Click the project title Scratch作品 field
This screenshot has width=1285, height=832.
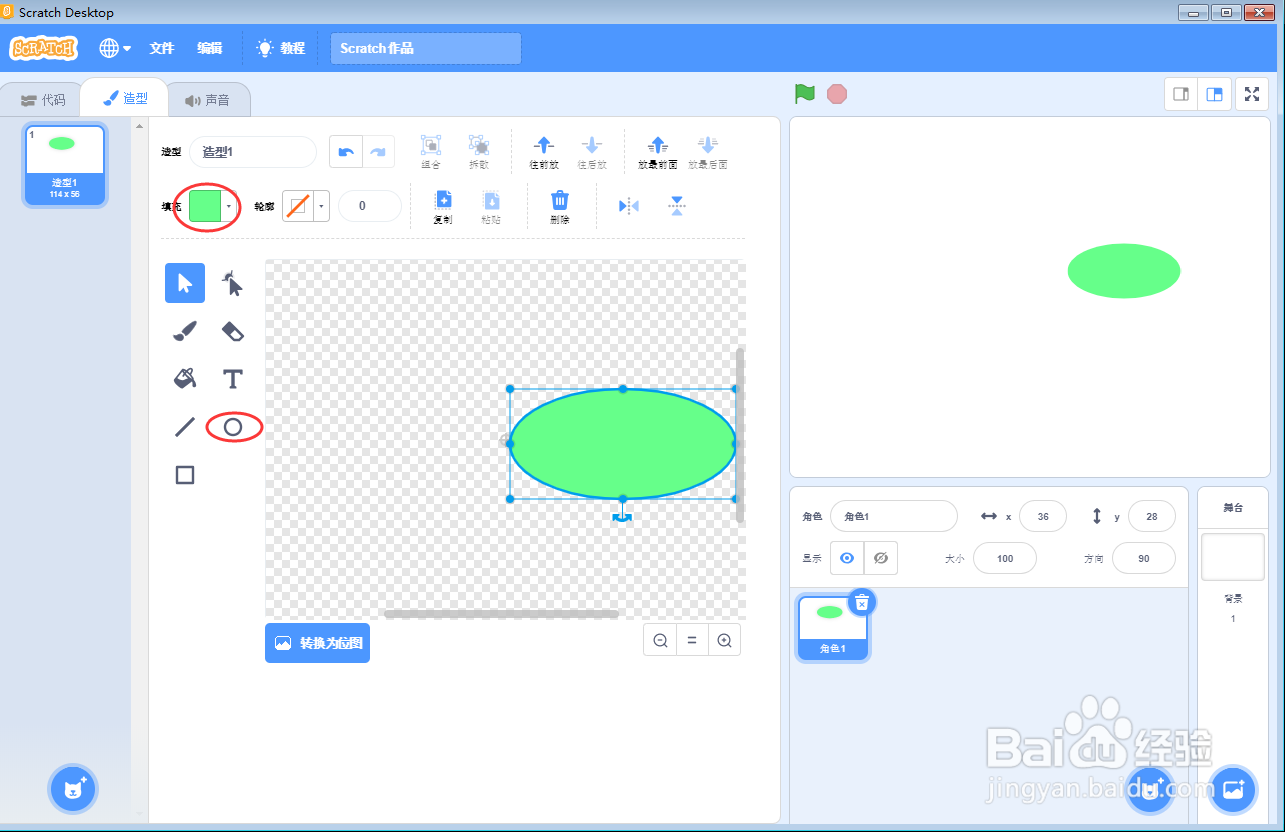(426, 48)
